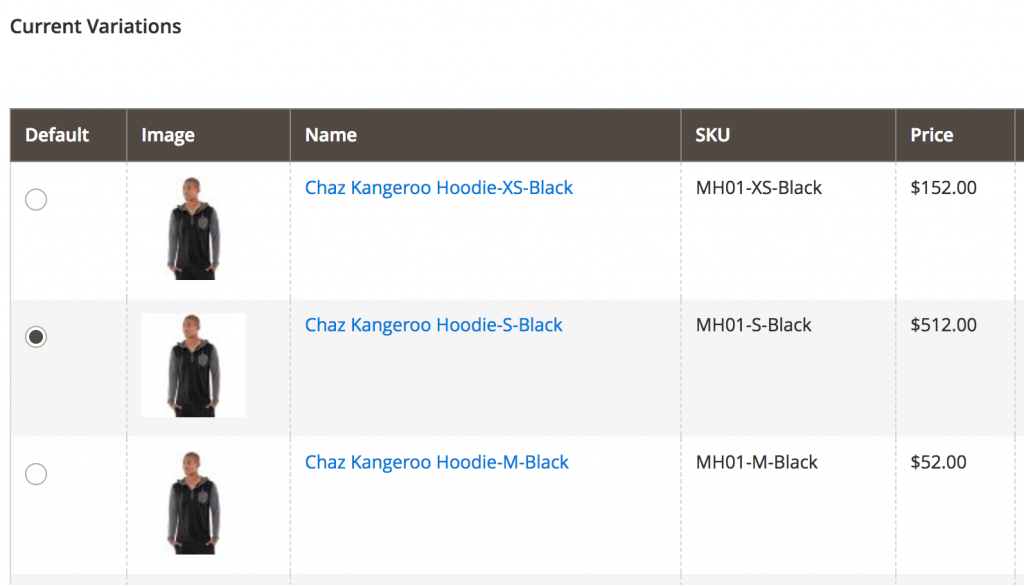Click the $512.00 price cell
This screenshot has height=585, width=1024.
[944, 325]
